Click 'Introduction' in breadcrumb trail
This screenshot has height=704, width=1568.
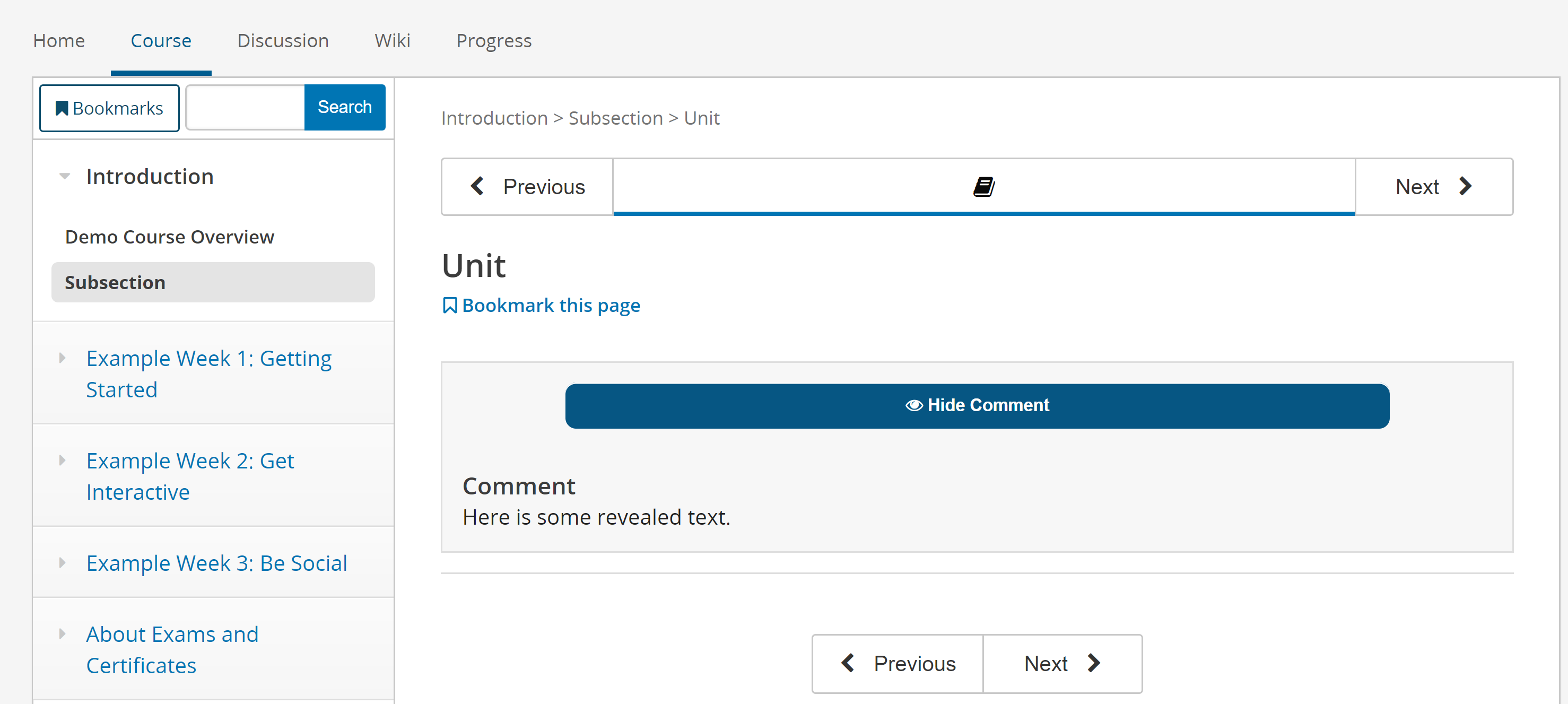(x=494, y=118)
